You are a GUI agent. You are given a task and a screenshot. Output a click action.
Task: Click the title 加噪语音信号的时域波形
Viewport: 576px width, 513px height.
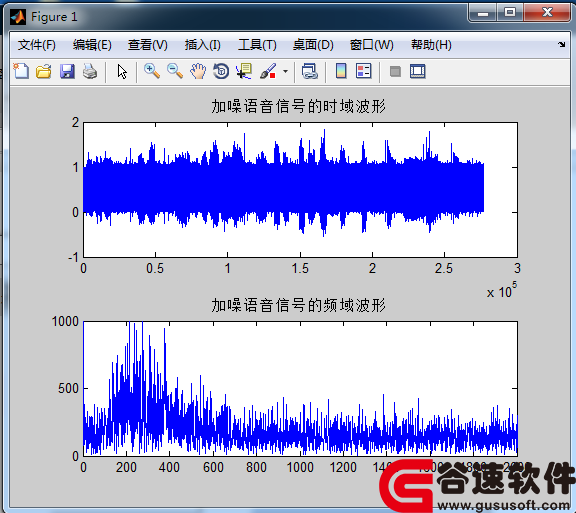click(x=299, y=106)
